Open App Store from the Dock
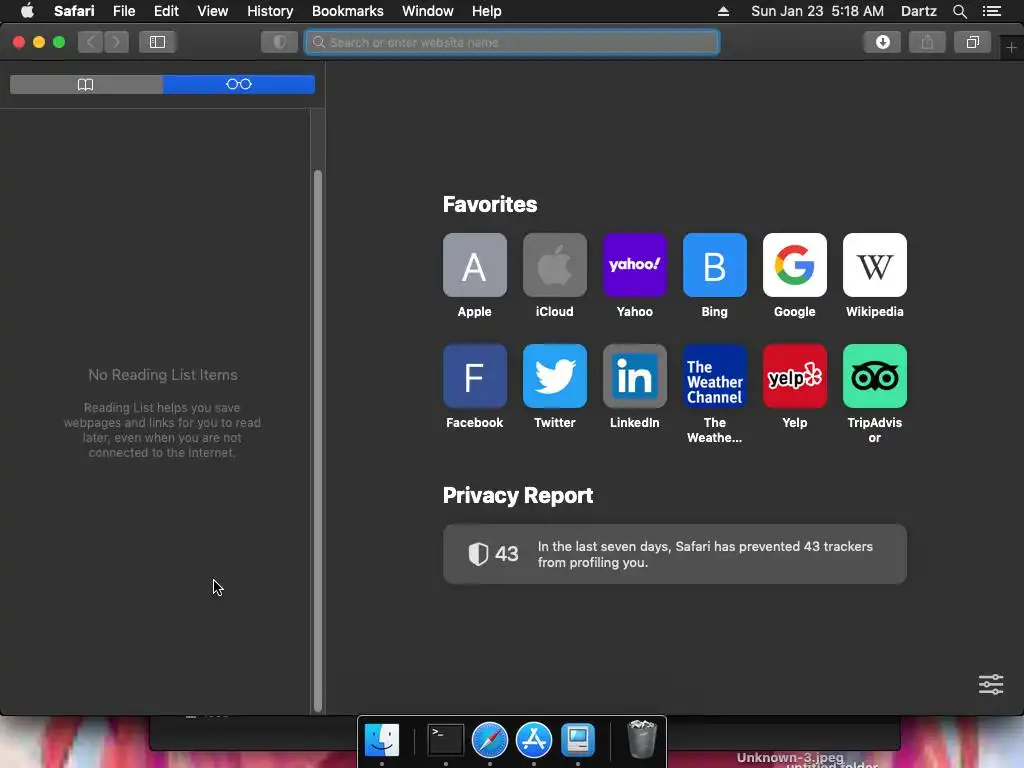 (534, 740)
